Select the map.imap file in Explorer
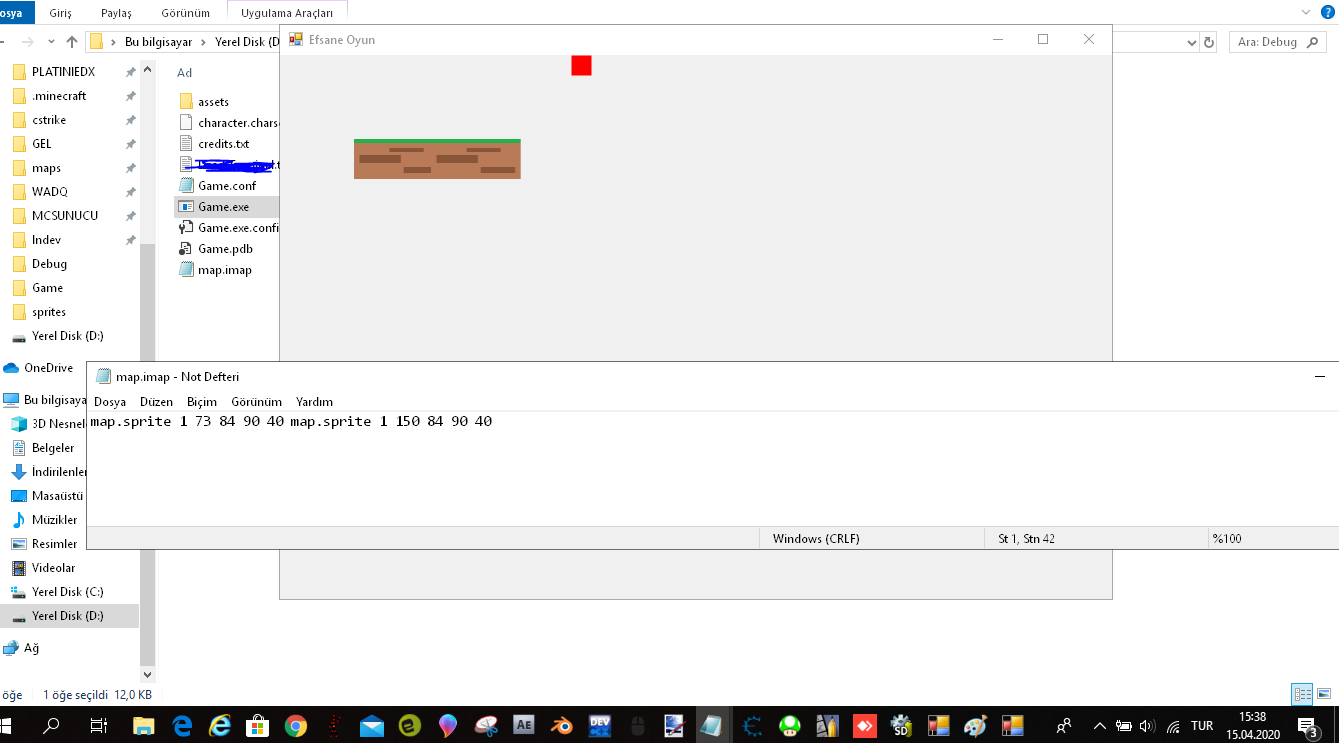1339x743 pixels. [x=225, y=270]
